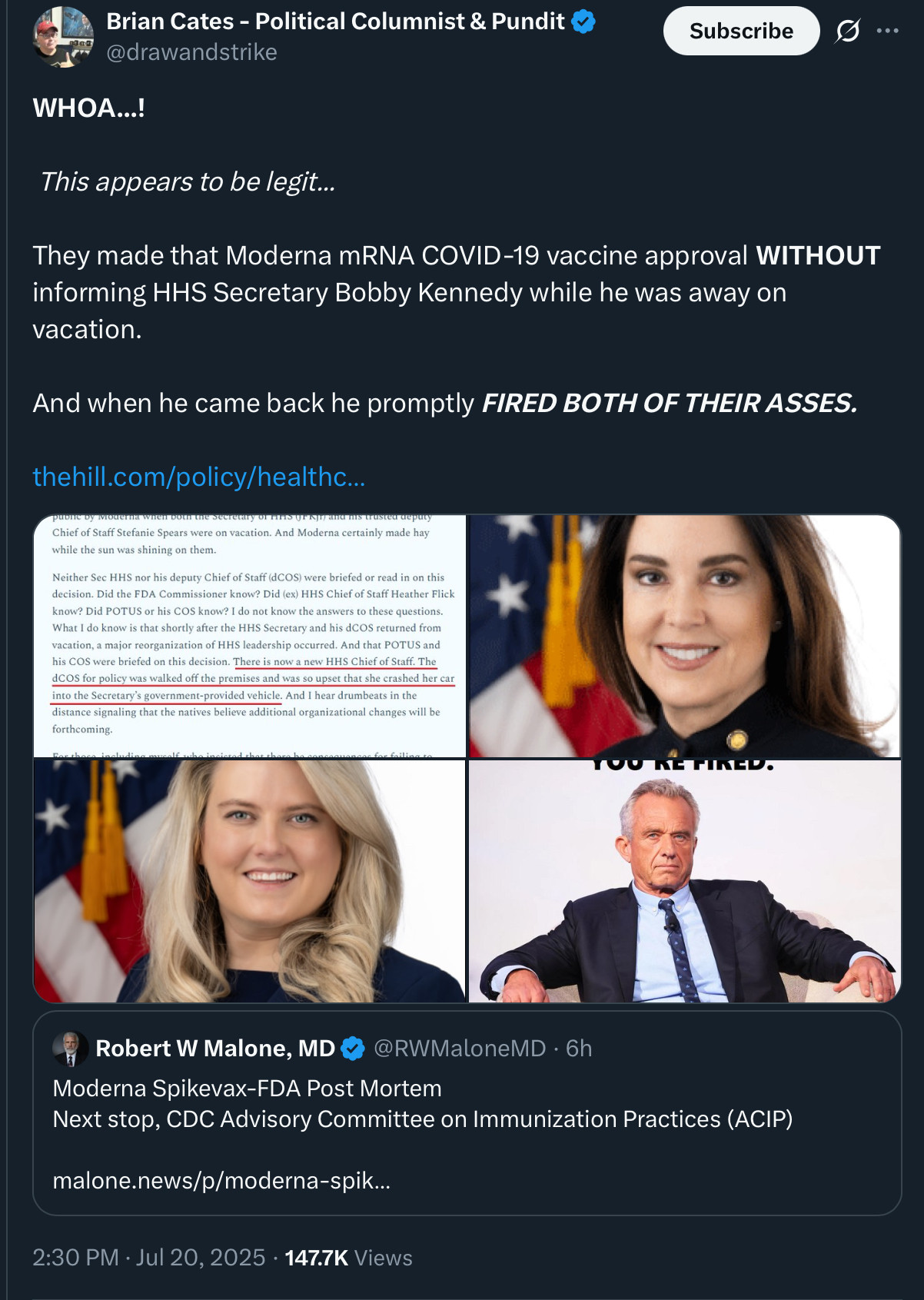Open the blonde woman portrait image
Viewport: 924px width, 1300px height.
coord(250,881)
